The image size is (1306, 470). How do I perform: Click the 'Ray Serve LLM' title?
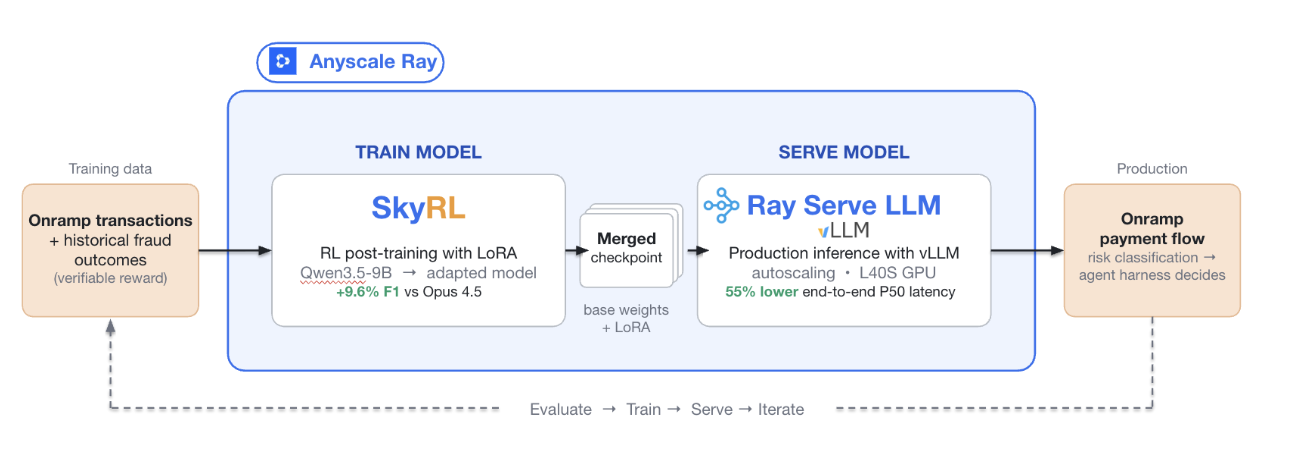click(844, 205)
